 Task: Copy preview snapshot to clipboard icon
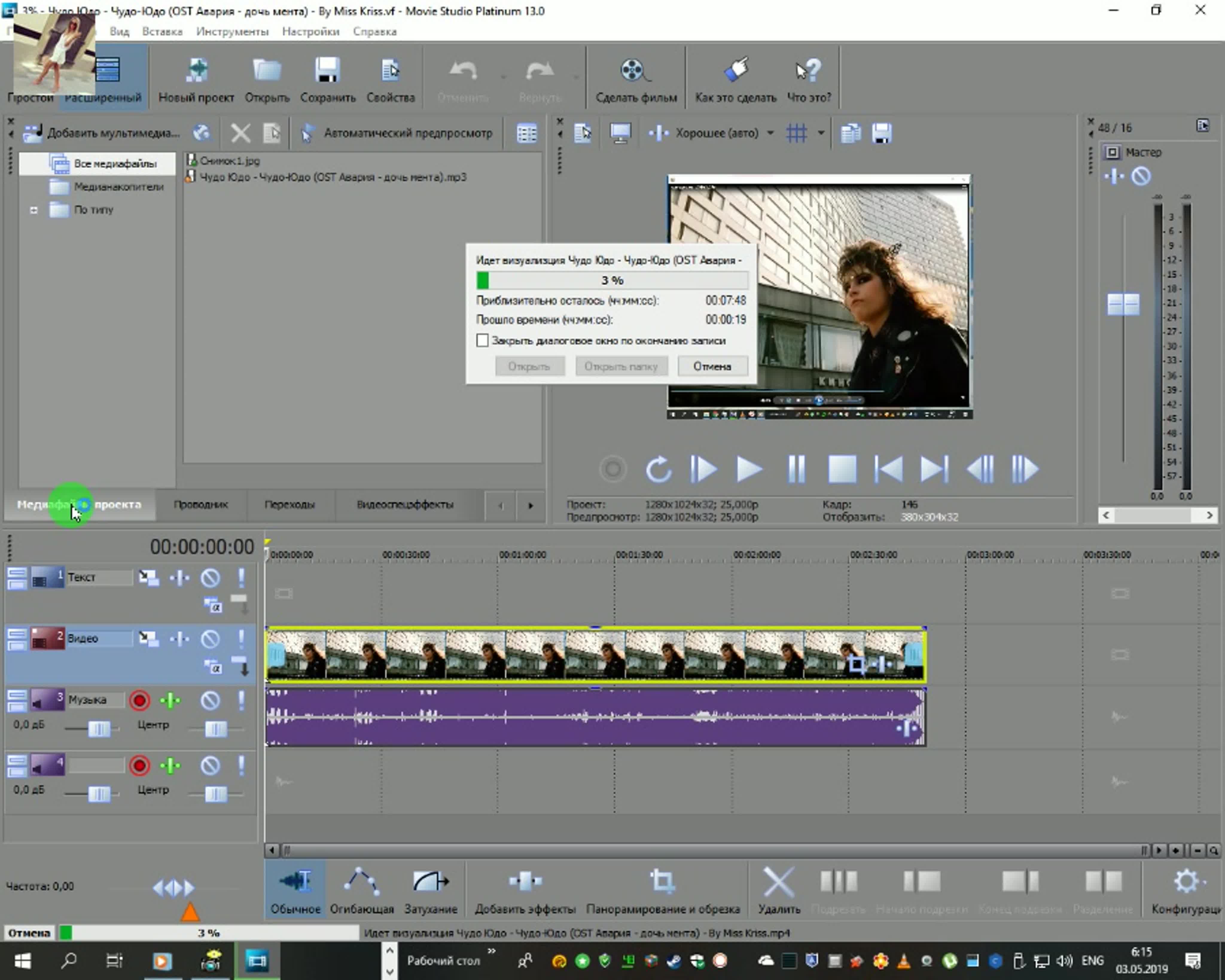click(x=851, y=133)
